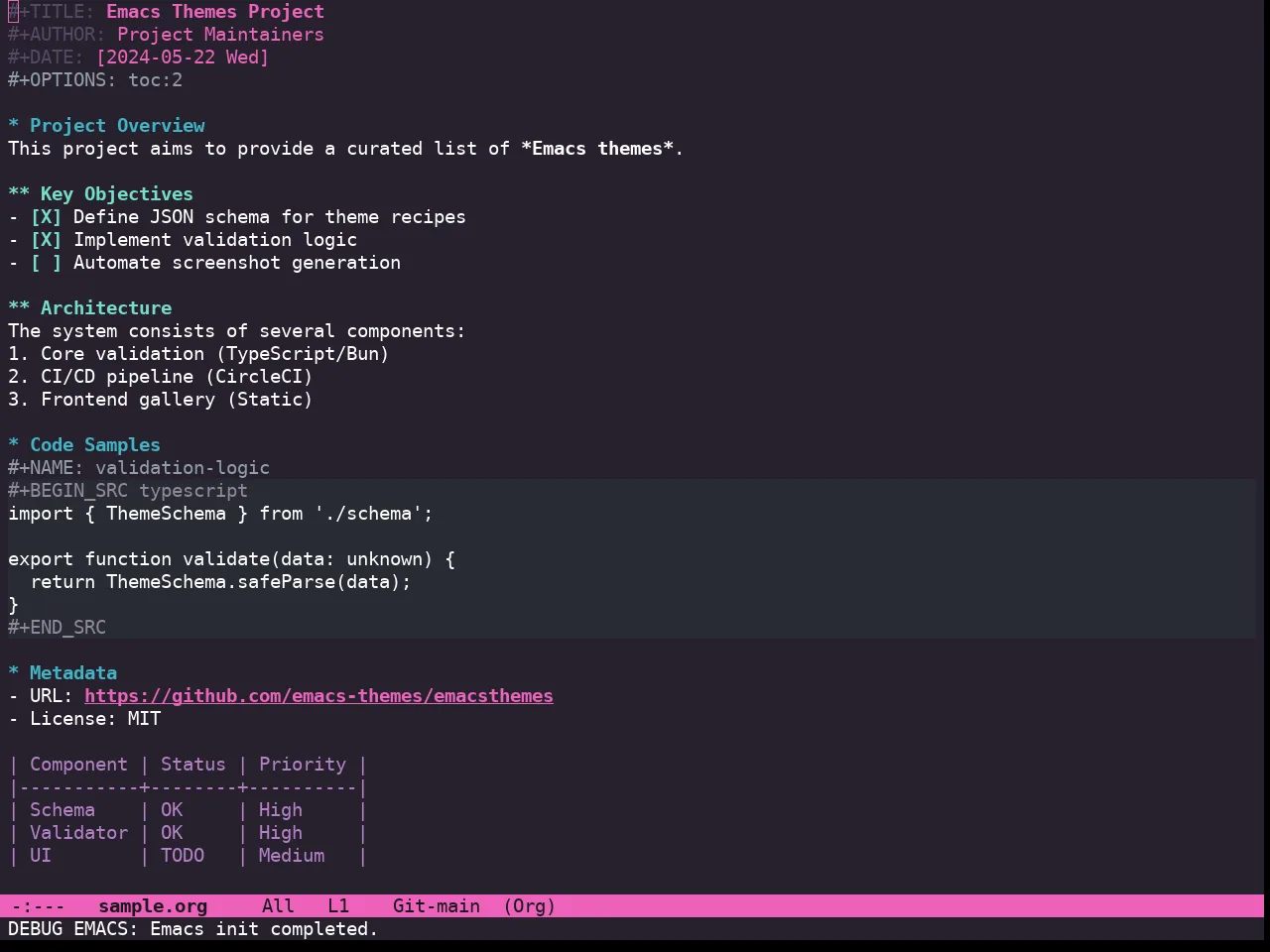Click the 'Metadata' heading text
The height and width of the screenshot is (952, 1270).
pos(73,673)
